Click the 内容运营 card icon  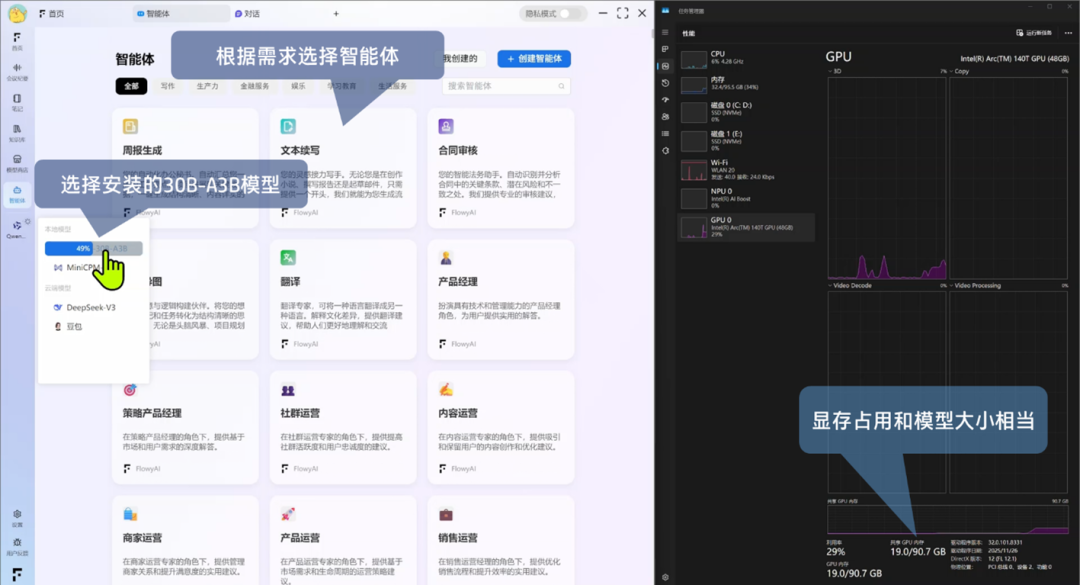click(x=446, y=389)
